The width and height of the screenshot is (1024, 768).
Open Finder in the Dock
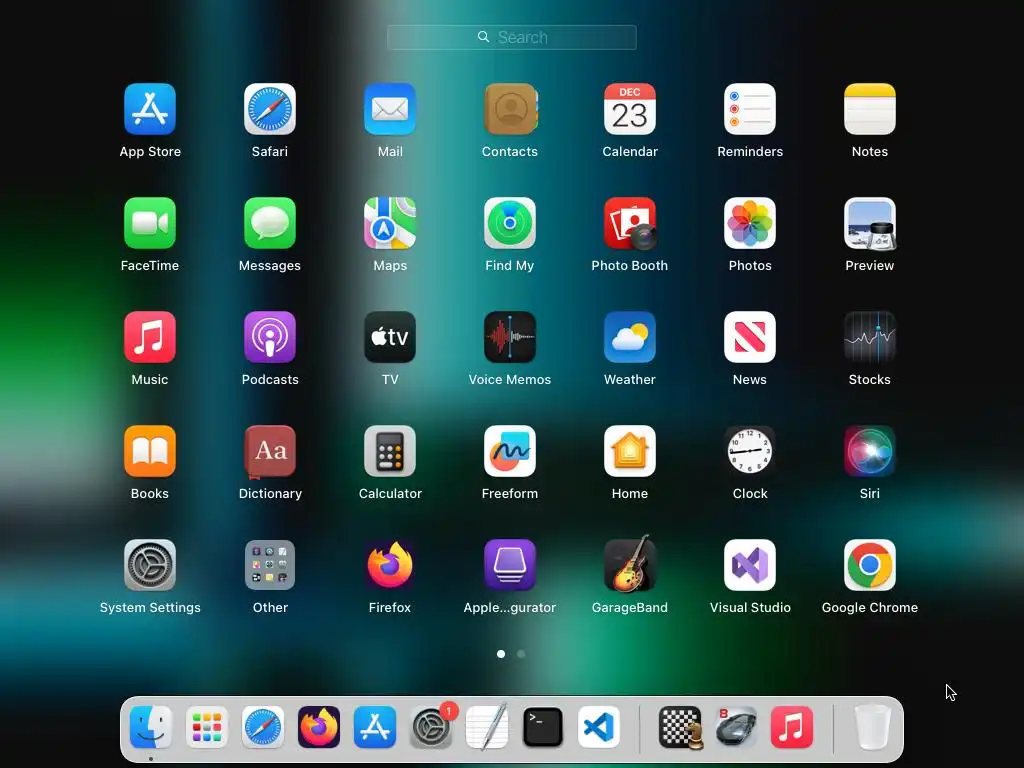(x=151, y=727)
